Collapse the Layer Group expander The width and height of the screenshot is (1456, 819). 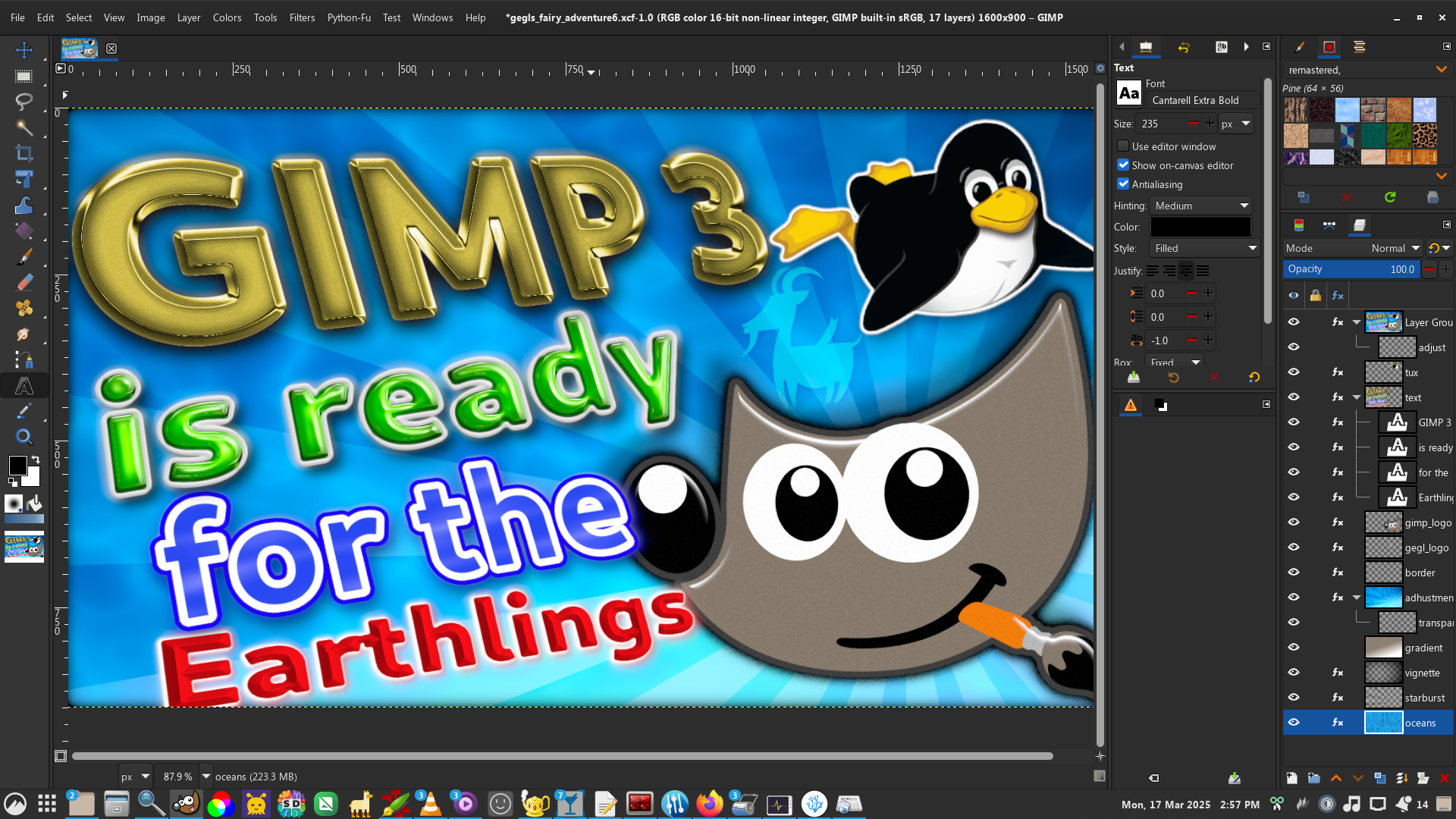(1357, 322)
